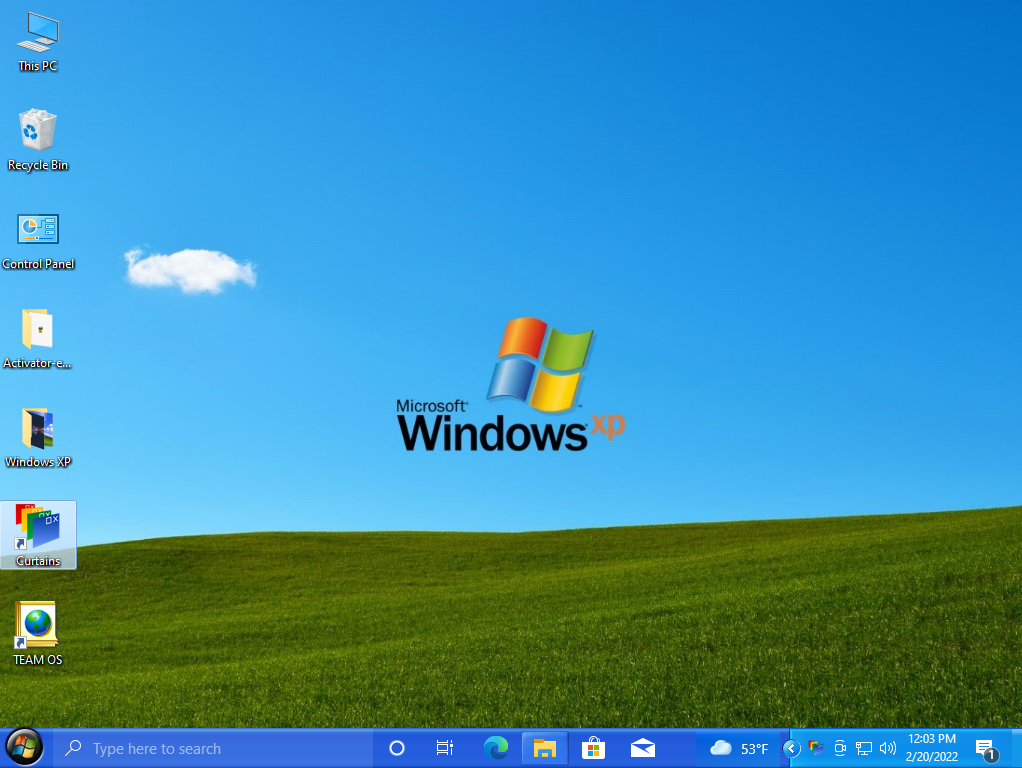Select the This PC desktop icon
Screen dimensions: 1022x768
38,42
